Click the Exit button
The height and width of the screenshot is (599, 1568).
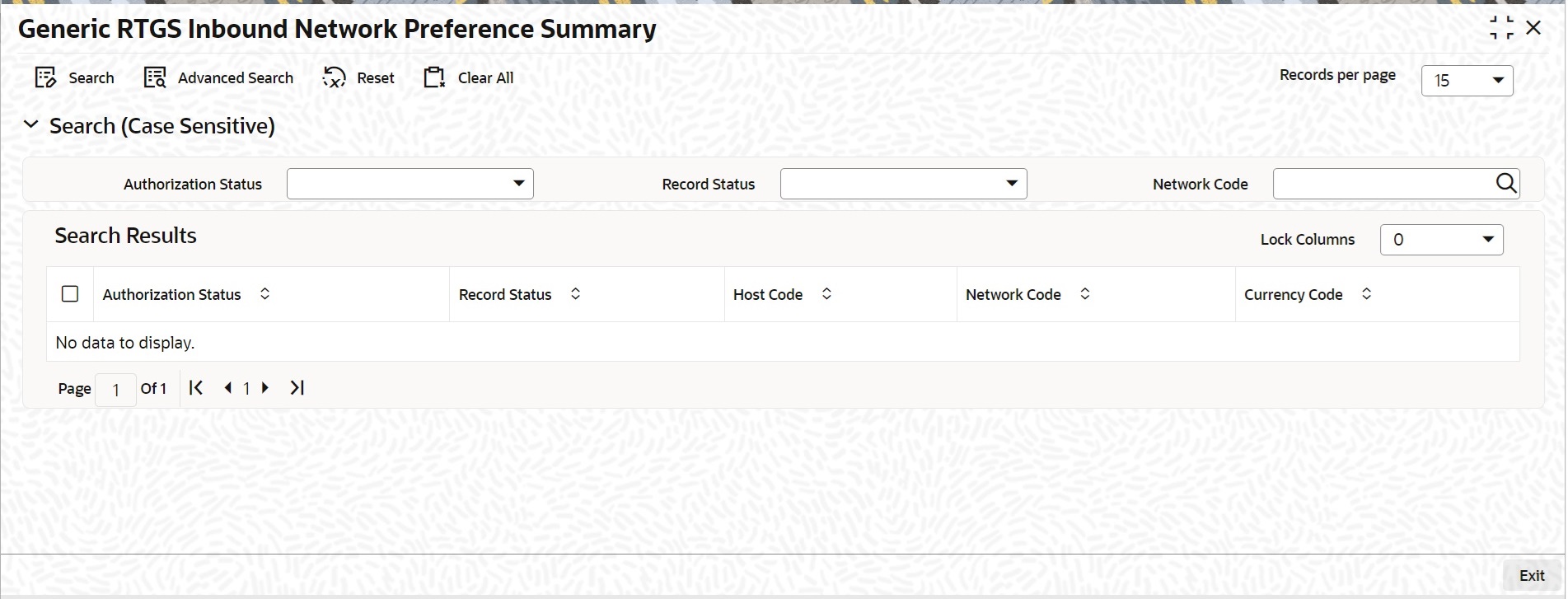coord(1531,576)
